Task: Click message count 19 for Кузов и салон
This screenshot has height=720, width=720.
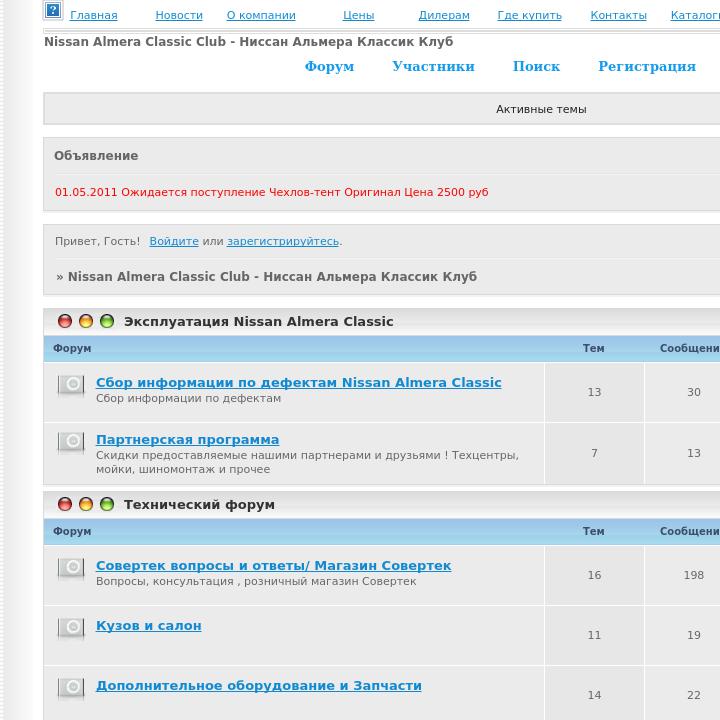Action: pos(693,635)
